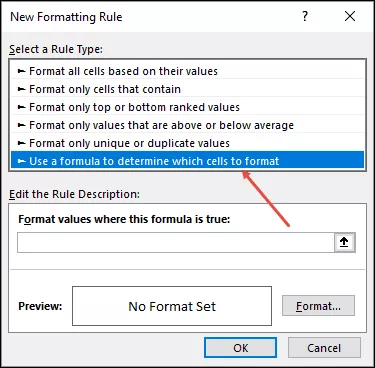The image size is (375, 368).
Task: Click arrow bullet beside 'unique or duplicate values' rule
Action: tap(21, 143)
